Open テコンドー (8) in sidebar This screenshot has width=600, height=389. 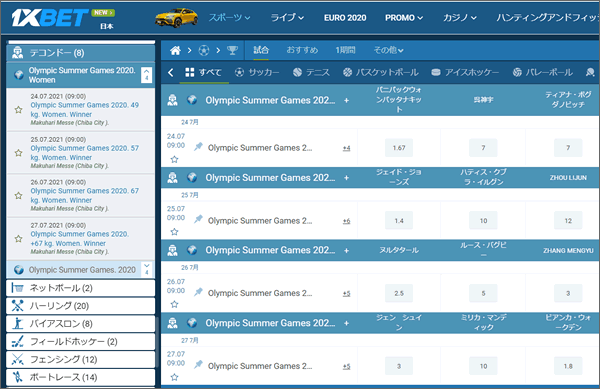point(81,53)
